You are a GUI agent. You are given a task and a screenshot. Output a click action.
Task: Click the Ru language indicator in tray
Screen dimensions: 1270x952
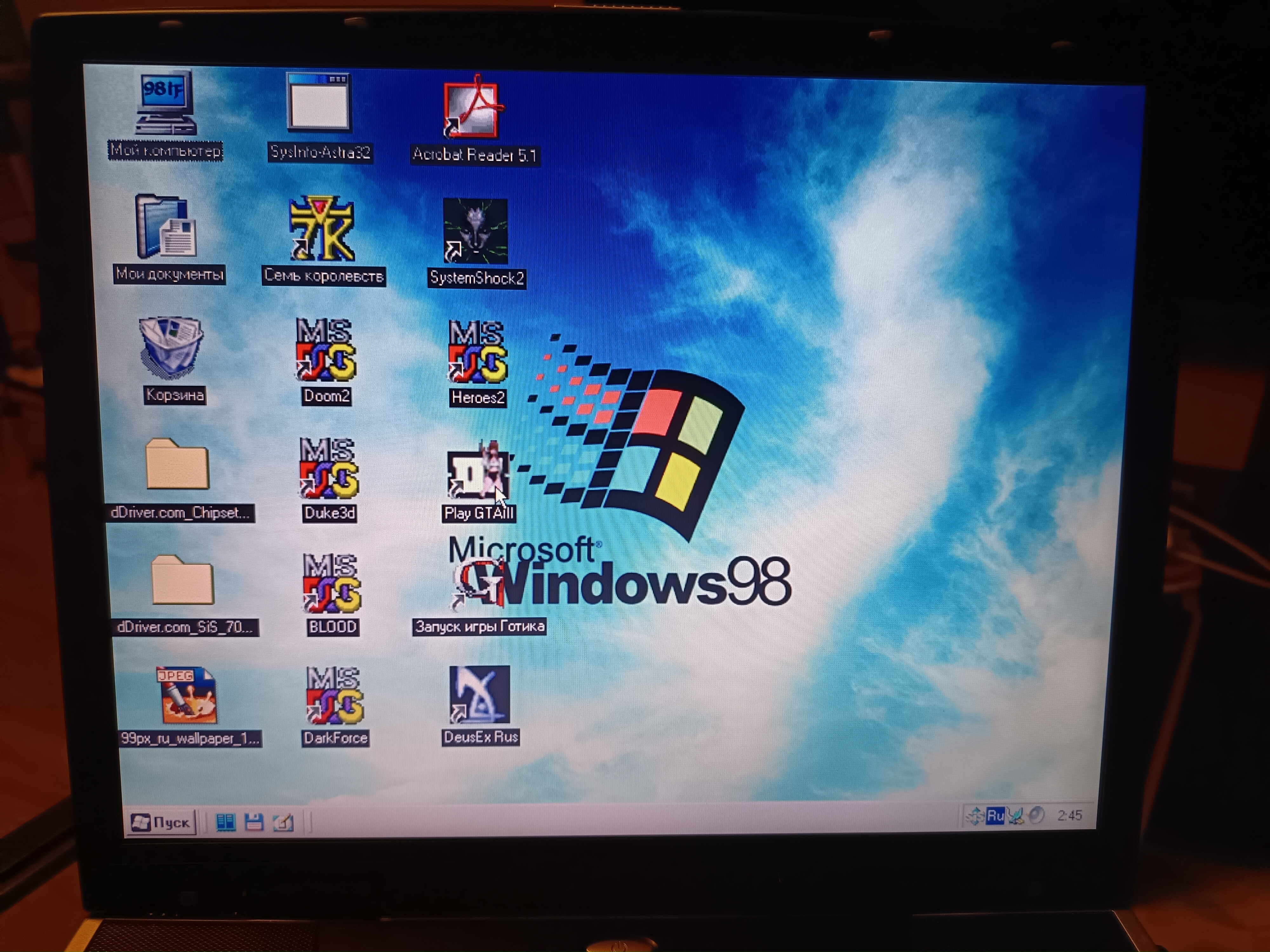pyautogui.click(x=995, y=816)
